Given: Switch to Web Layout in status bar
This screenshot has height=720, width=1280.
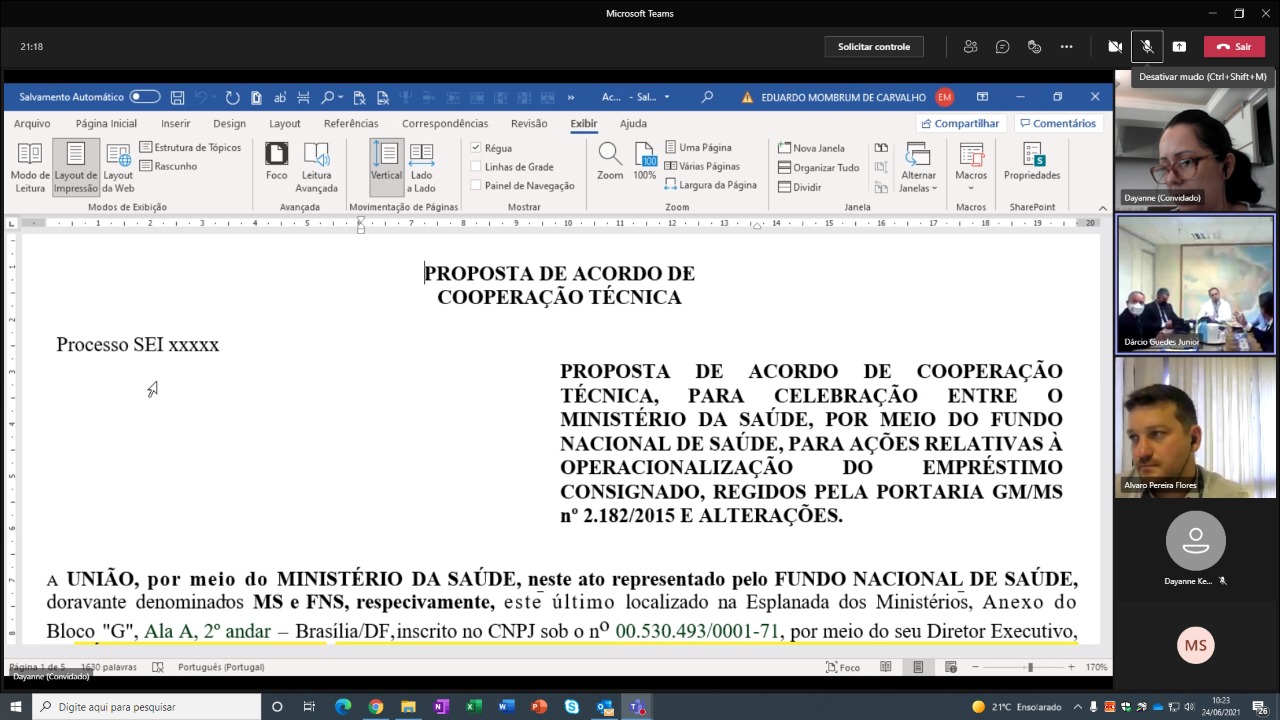Looking at the screenshot, I should coord(950,667).
